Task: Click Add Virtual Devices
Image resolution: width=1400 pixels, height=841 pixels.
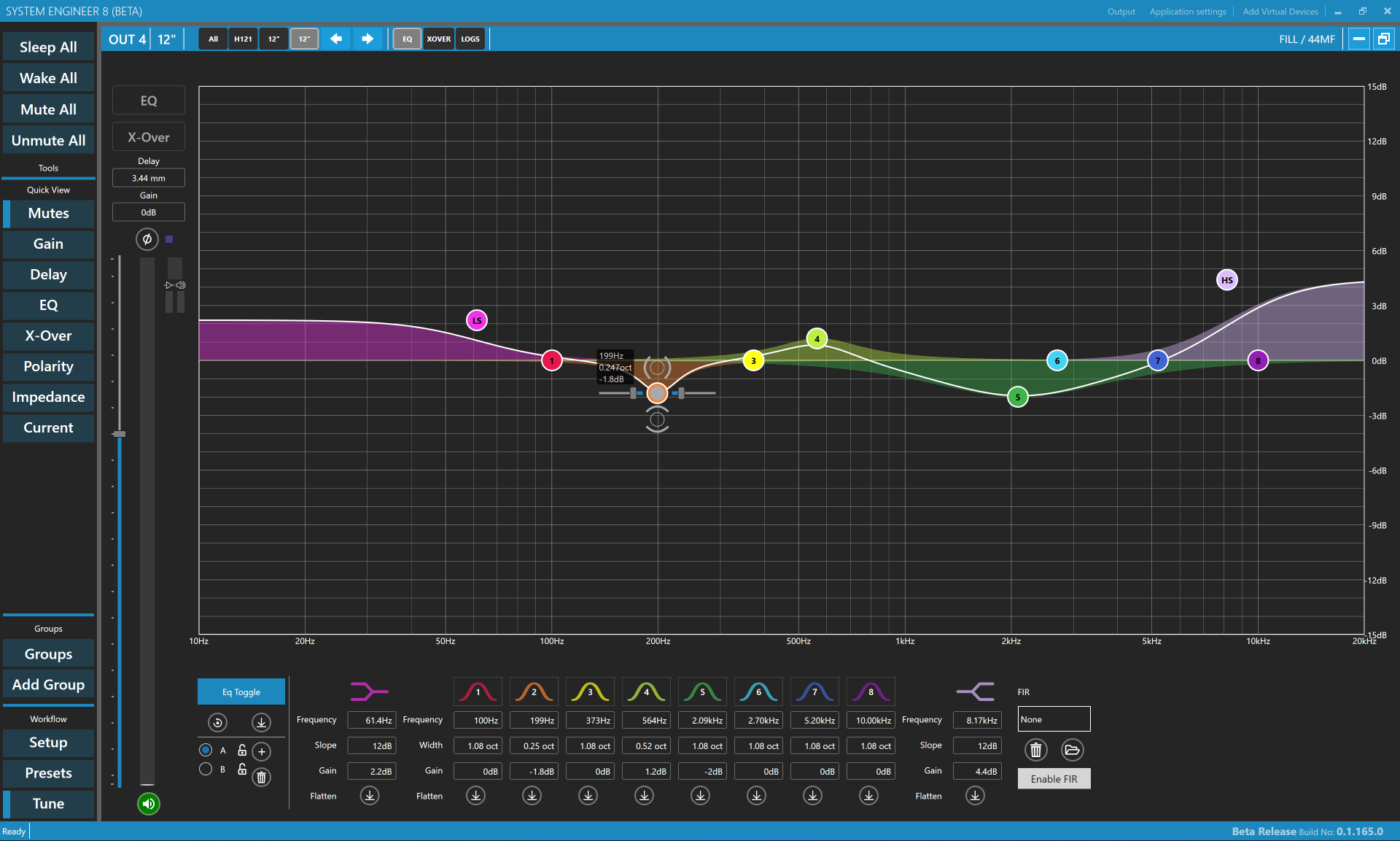Action: click(x=1280, y=12)
